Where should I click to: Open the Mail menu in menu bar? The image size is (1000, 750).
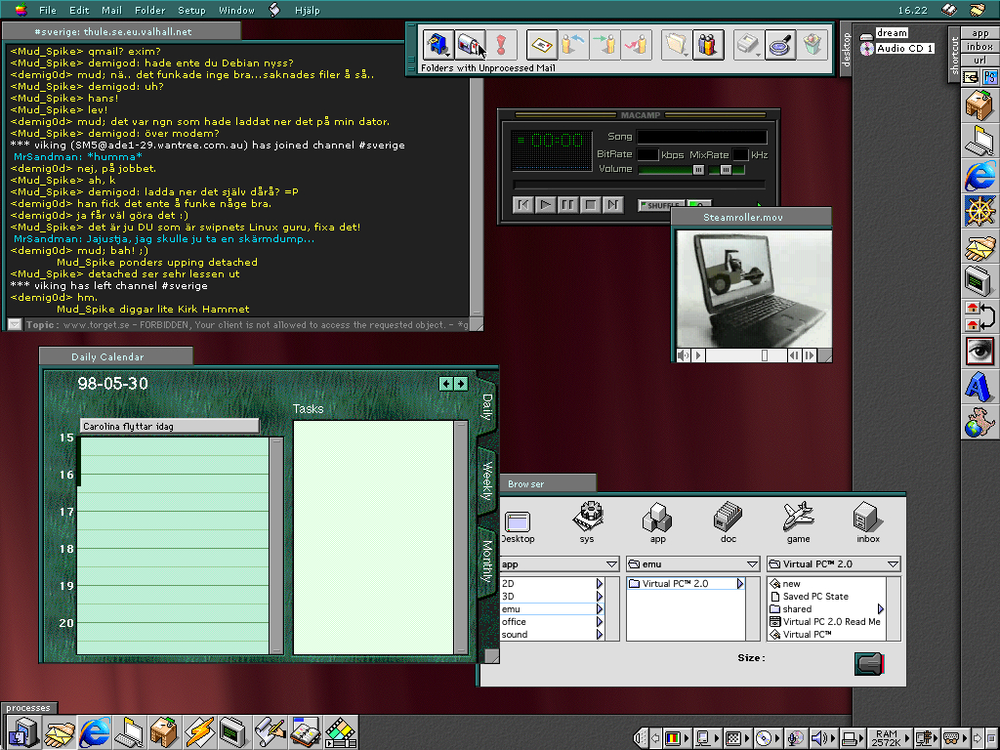[110, 10]
